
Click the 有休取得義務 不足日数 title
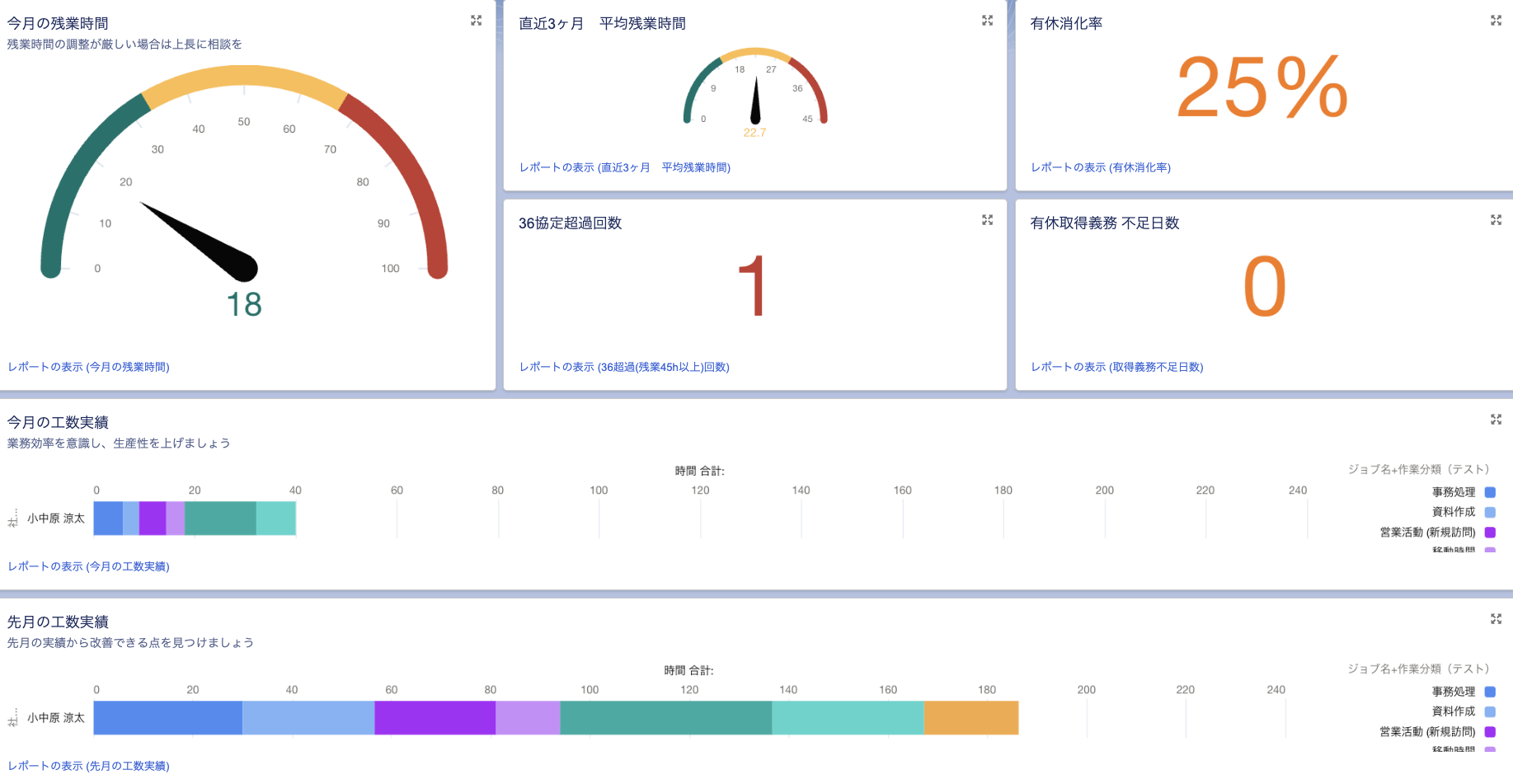click(1105, 223)
